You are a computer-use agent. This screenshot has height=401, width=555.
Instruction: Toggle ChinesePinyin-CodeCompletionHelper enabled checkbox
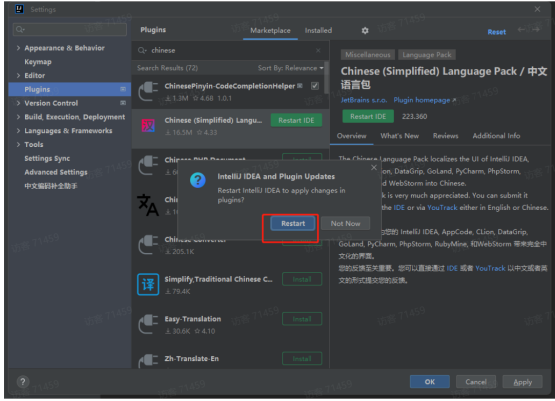tap(315, 86)
